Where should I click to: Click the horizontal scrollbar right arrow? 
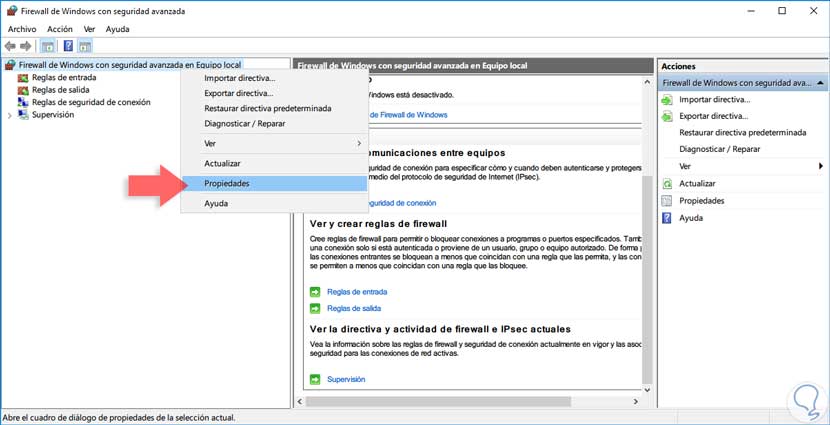coord(636,401)
